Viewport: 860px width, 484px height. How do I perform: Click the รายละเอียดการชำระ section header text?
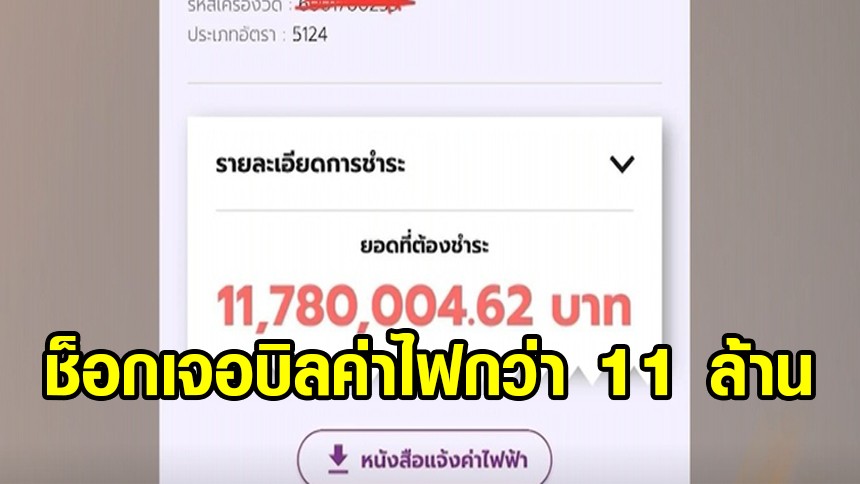[x=310, y=164]
